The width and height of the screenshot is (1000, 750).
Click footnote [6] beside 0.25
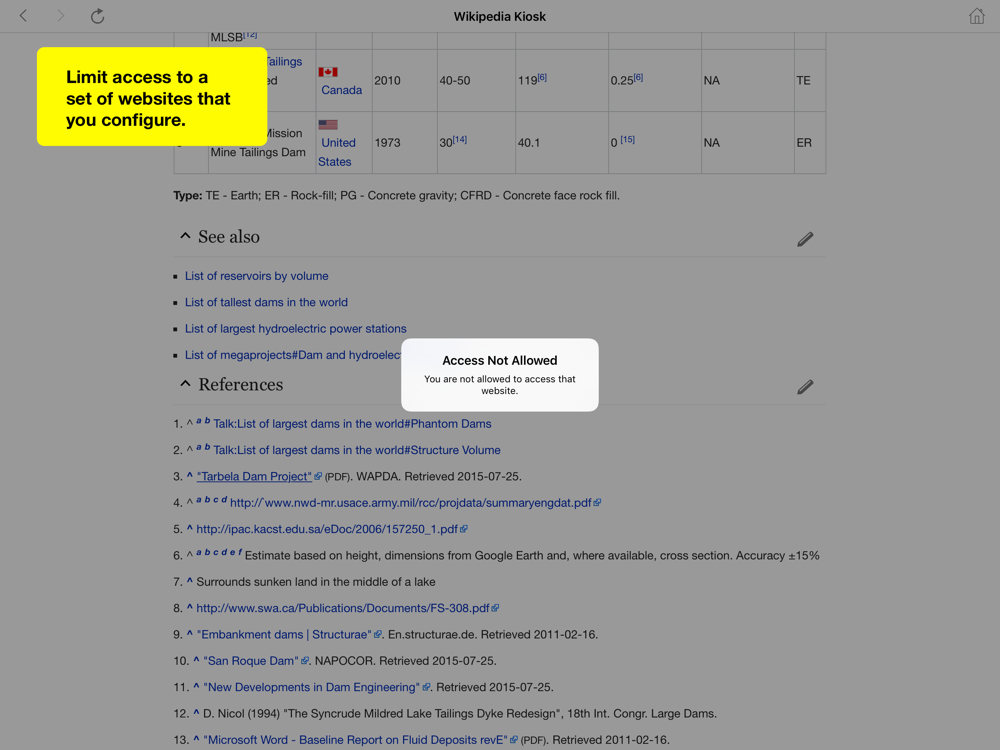pyautogui.click(x=638, y=77)
